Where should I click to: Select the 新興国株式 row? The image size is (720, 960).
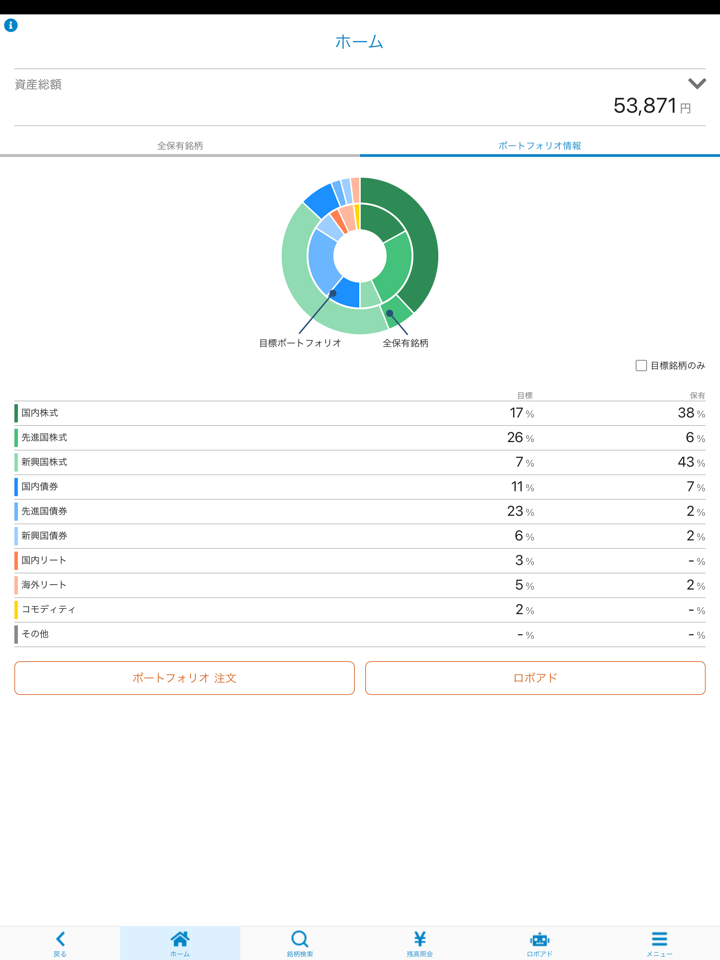(x=360, y=463)
